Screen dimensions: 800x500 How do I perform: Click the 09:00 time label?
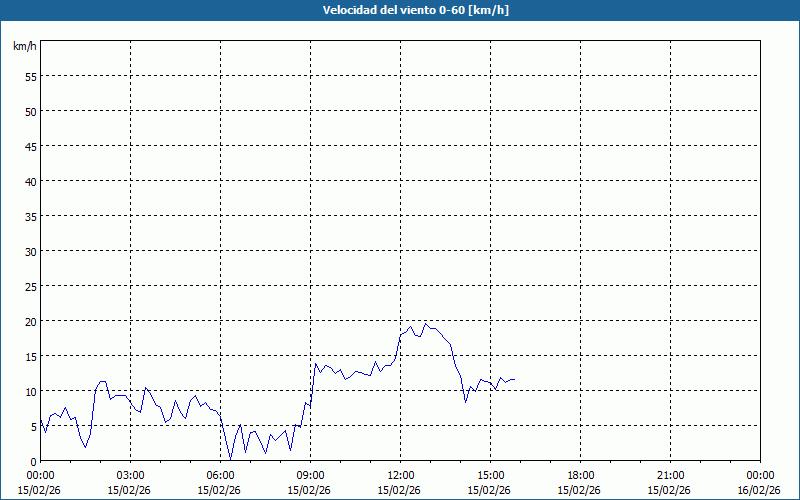(x=310, y=475)
